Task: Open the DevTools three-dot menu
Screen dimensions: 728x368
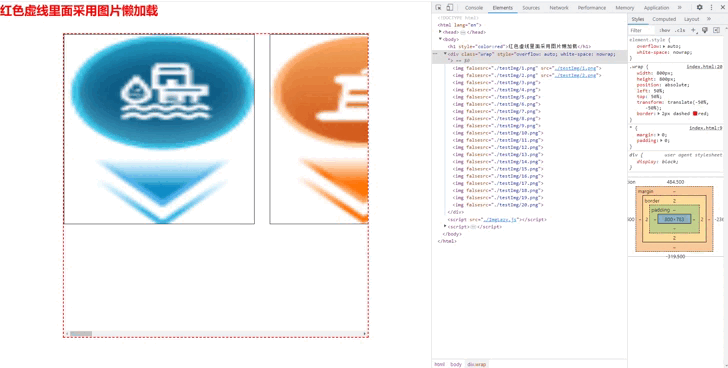Action: [x=711, y=7]
